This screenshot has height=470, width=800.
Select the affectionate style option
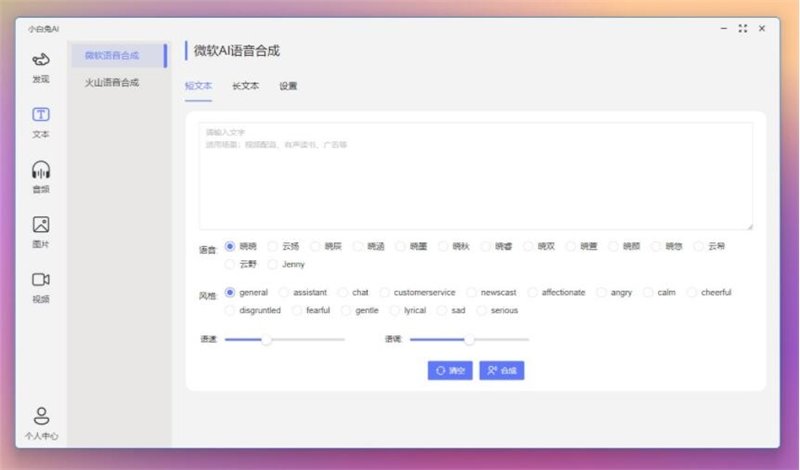pos(533,292)
